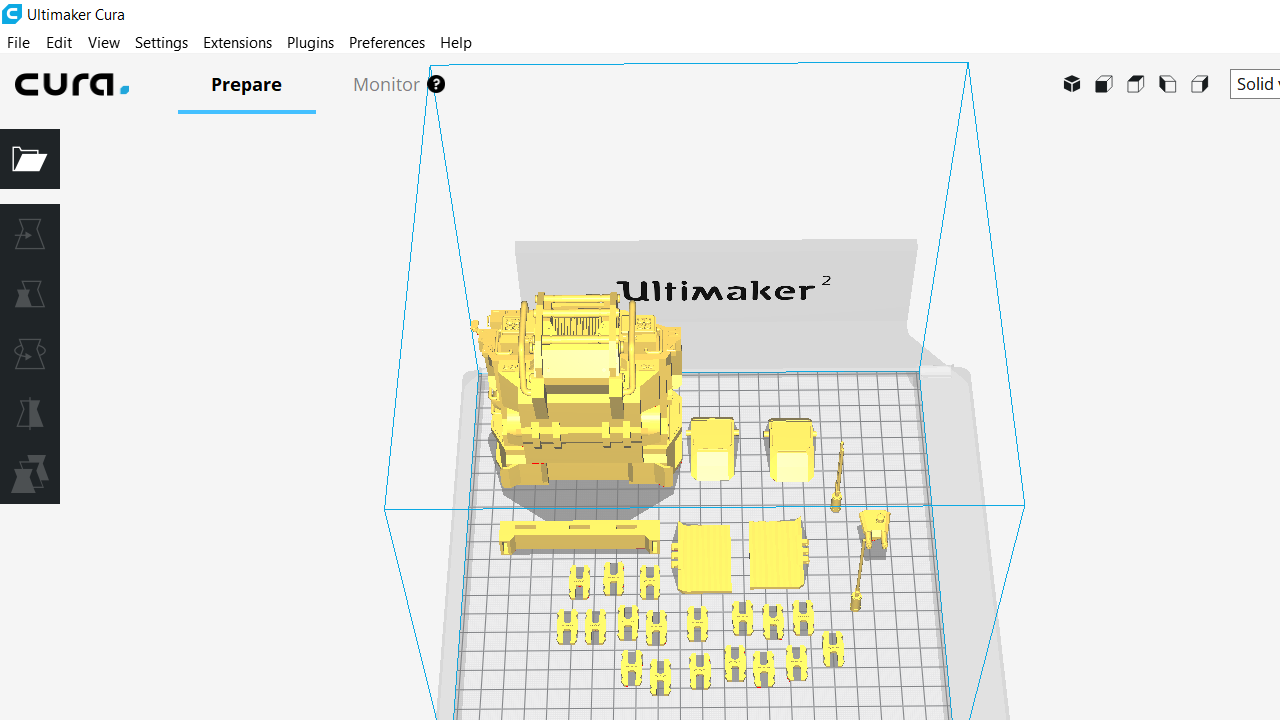Open the File menu
Image resolution: width=1280 pixels, height=720 pixels.
(18, 42)
